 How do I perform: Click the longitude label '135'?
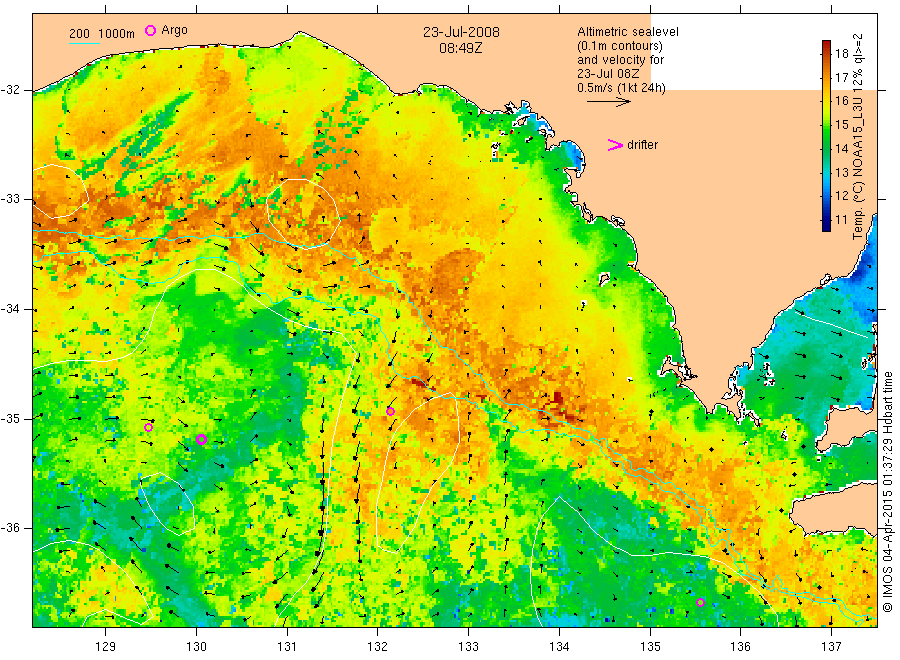(x=650, y=647)
